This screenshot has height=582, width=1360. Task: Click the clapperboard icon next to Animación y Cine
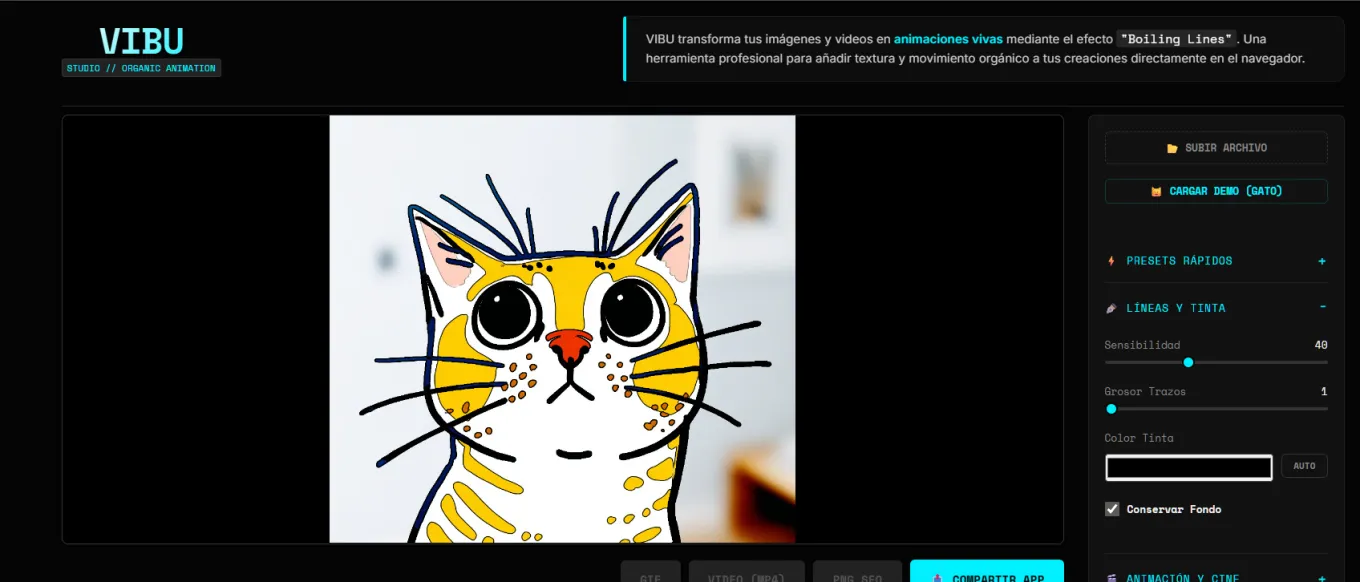pyautogui.click(x=1113, y=577)
